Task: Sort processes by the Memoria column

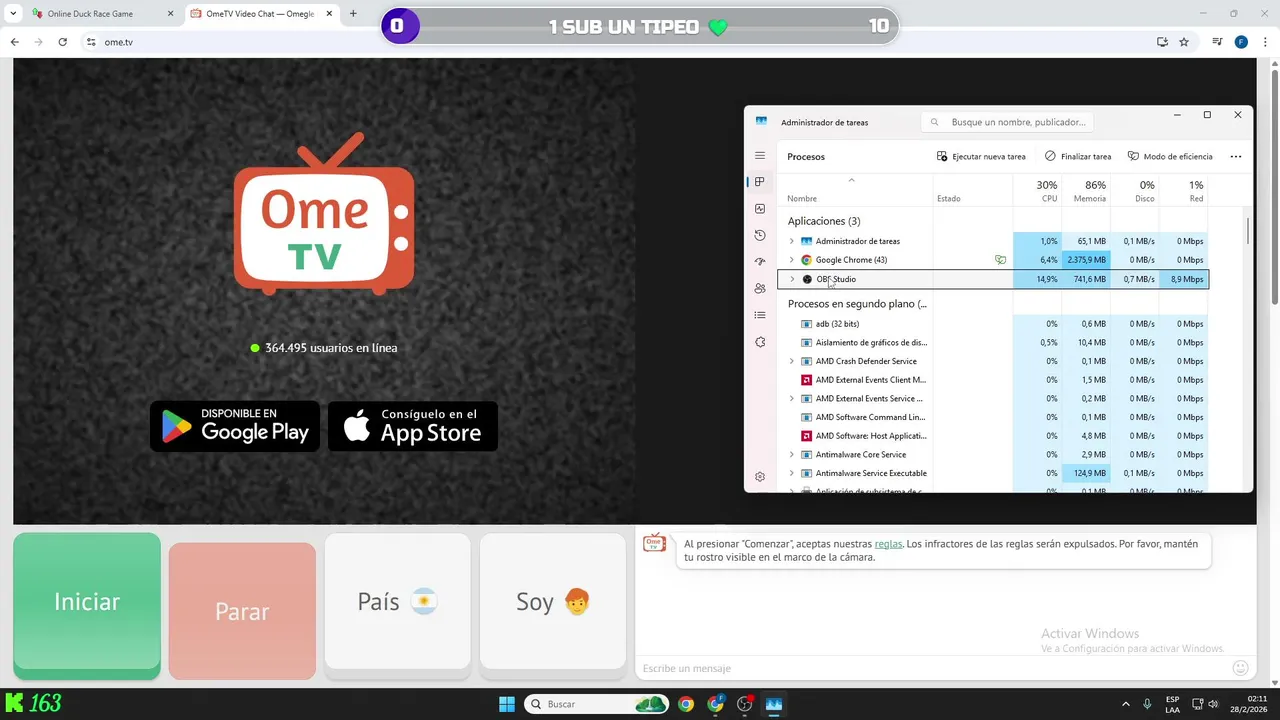Action: pos(1086,191)
